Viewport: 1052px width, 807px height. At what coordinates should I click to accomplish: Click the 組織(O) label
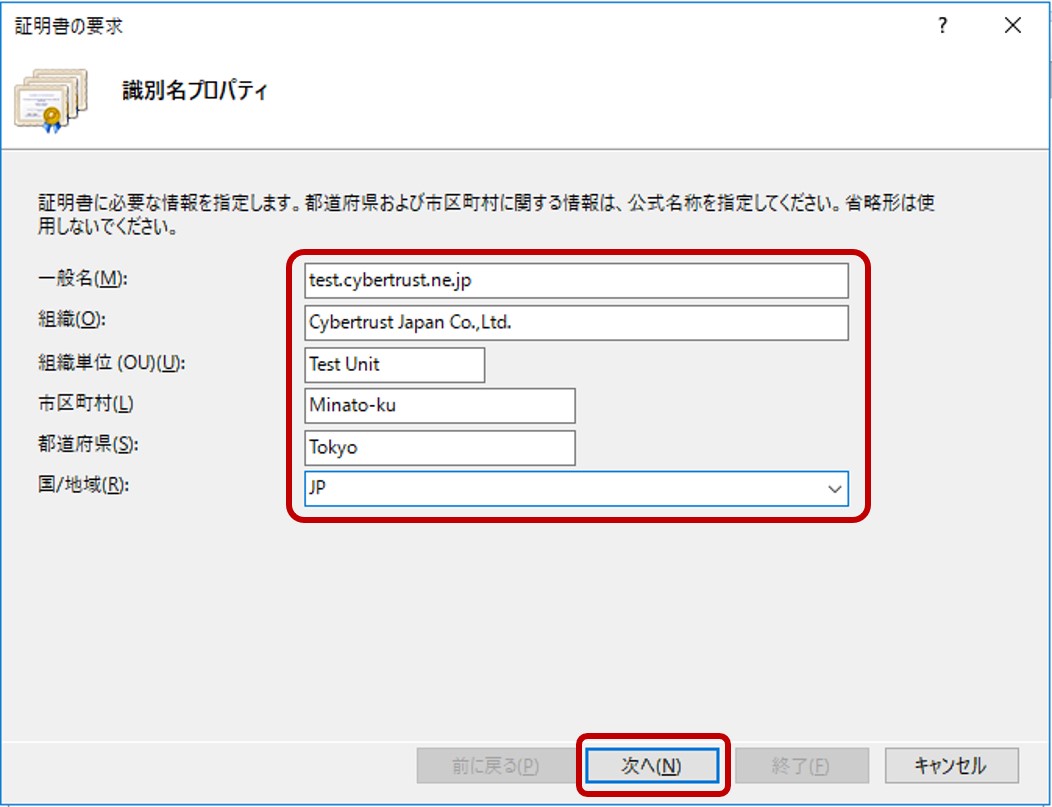(70, 320)
